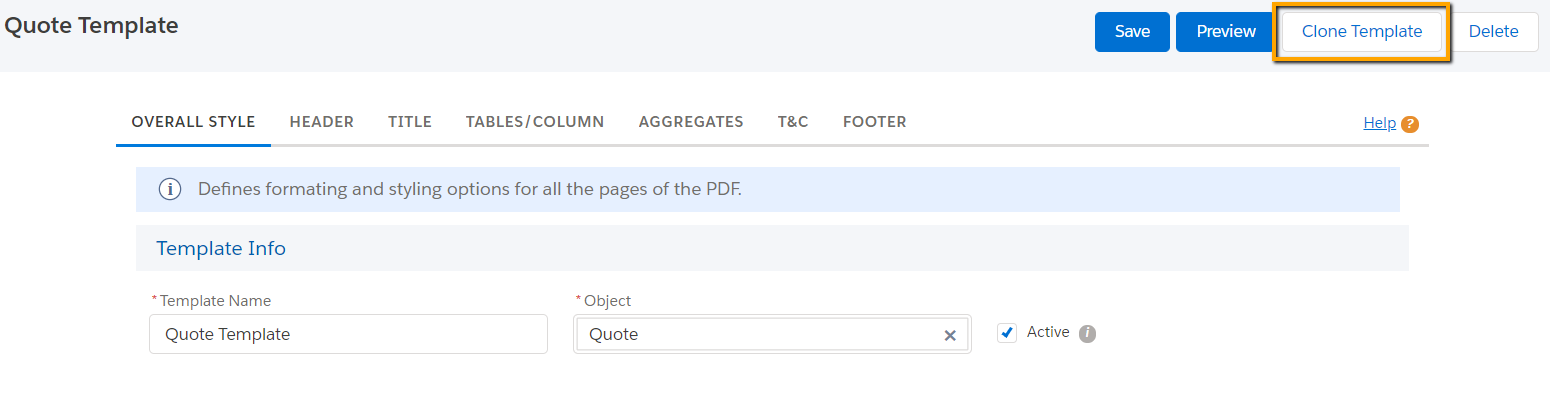
Task: Click the Preview button
Action: (x=1226, y=32)
